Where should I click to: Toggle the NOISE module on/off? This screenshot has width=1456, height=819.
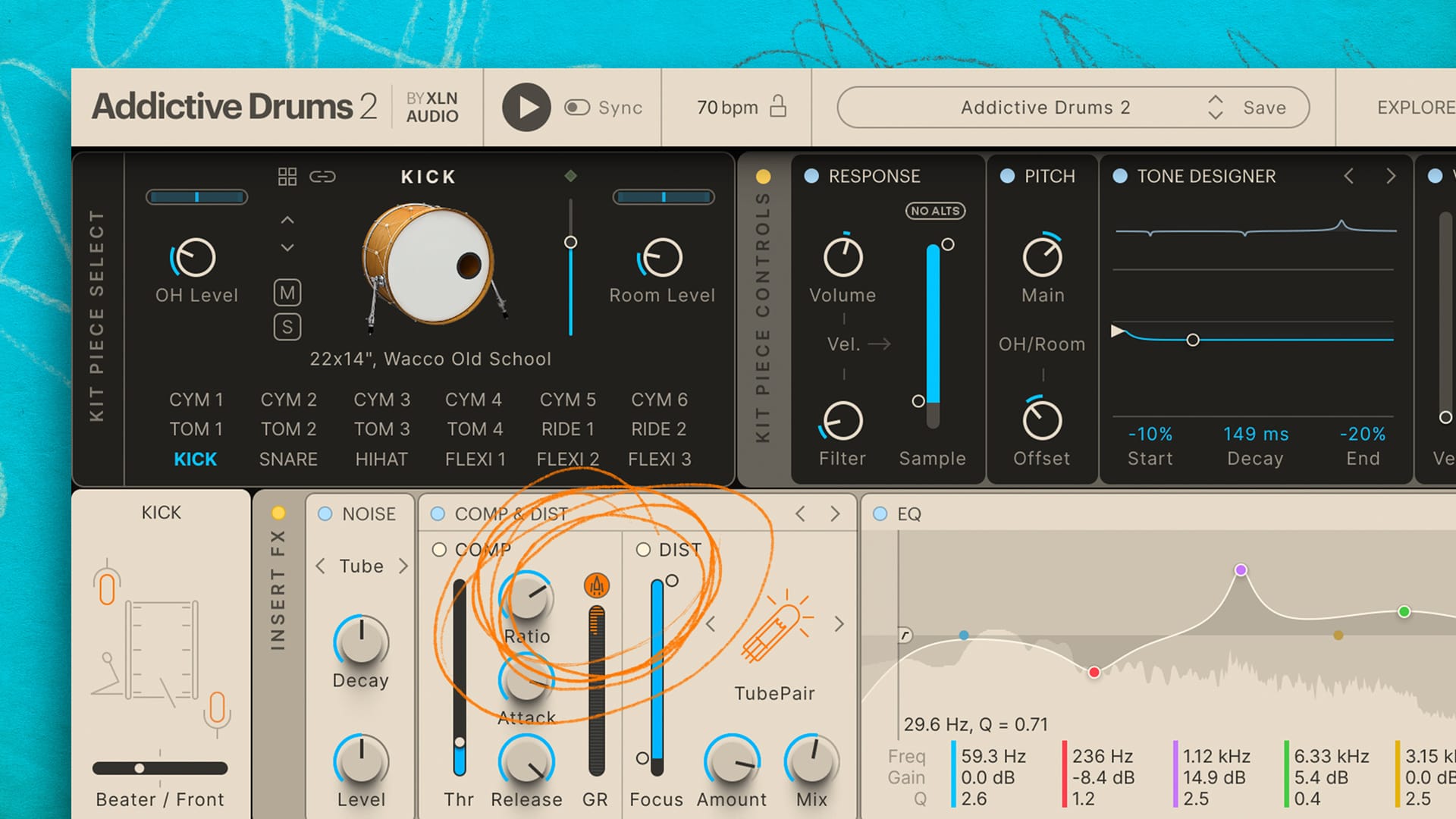[x=325, y=514]
